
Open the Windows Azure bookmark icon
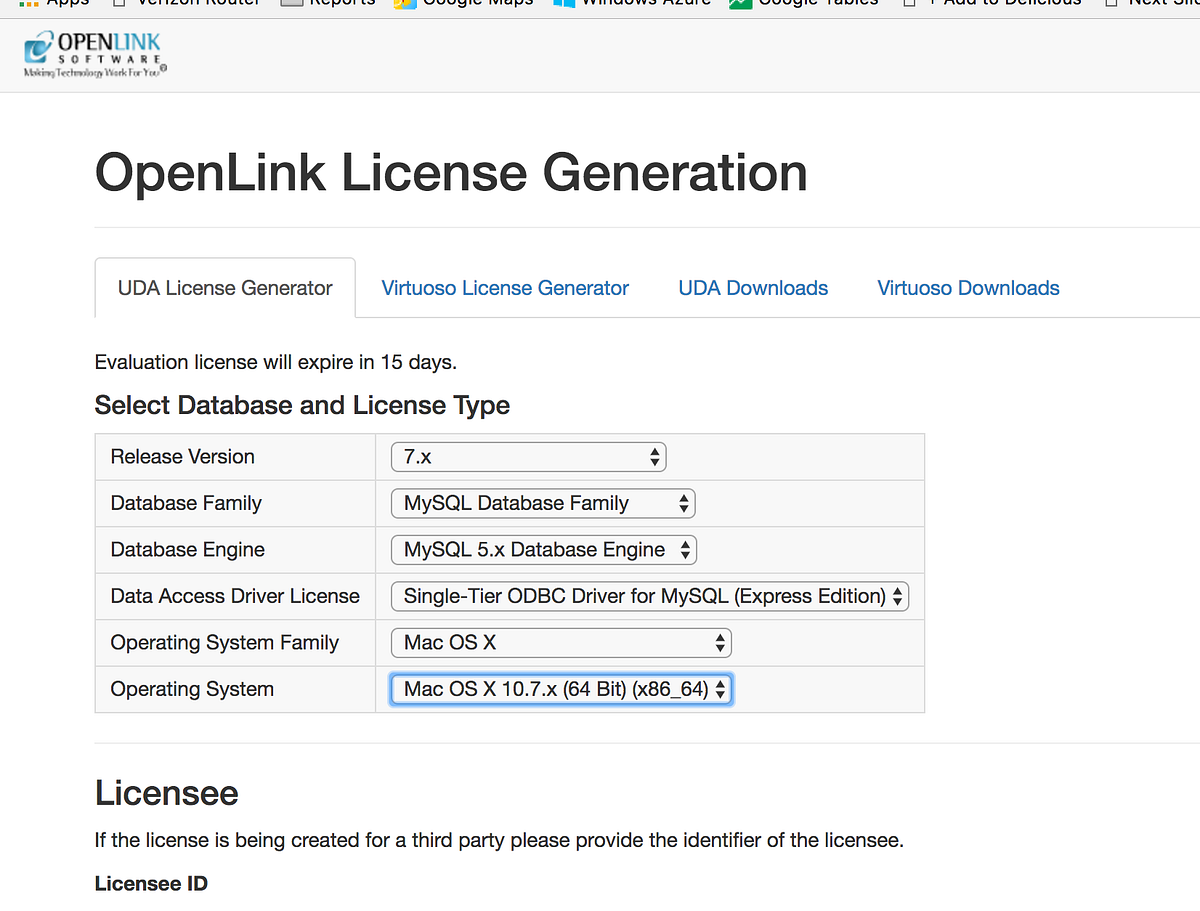tap(565, 4)
